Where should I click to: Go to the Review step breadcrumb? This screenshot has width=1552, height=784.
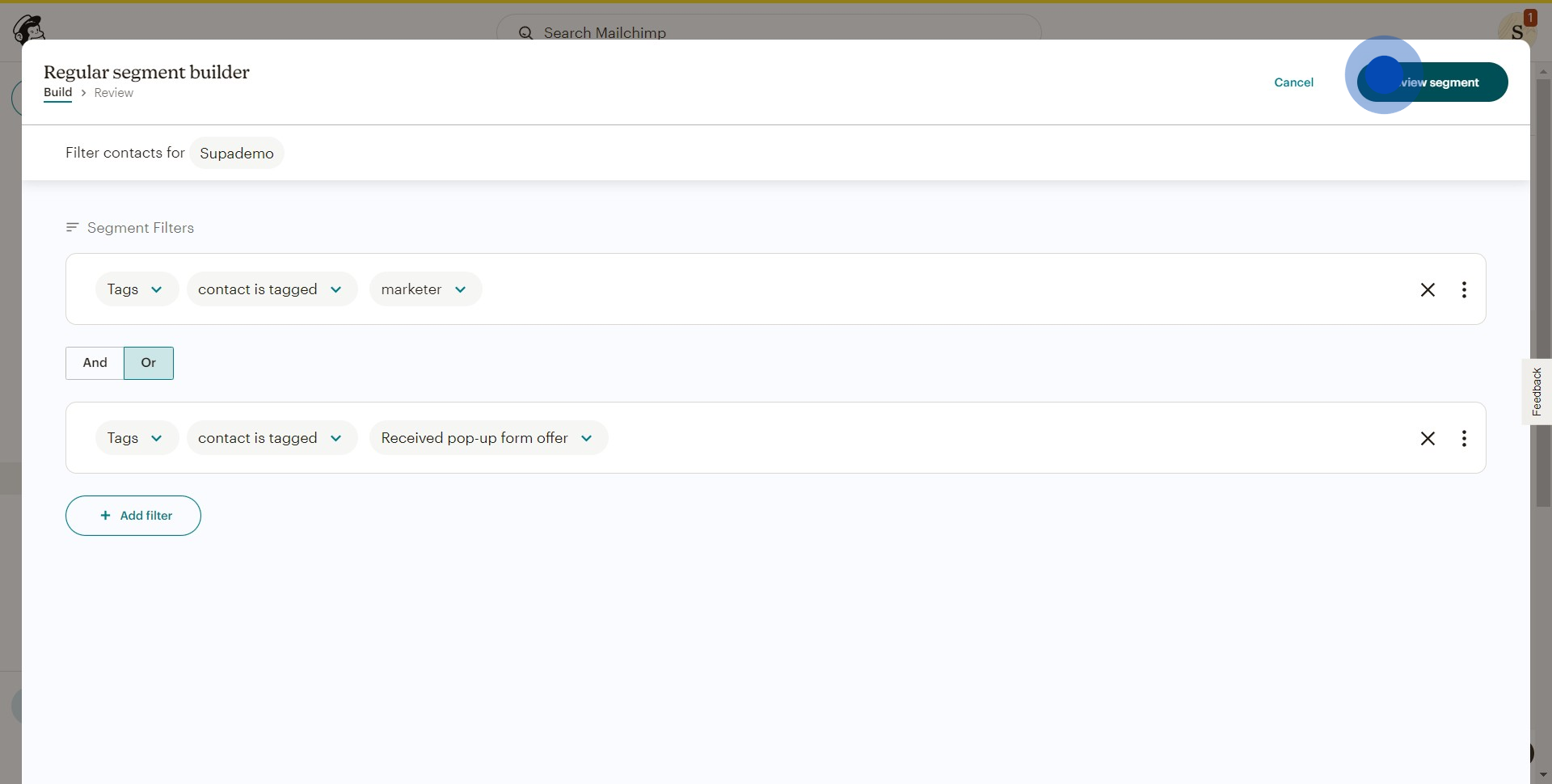(113, 93)
